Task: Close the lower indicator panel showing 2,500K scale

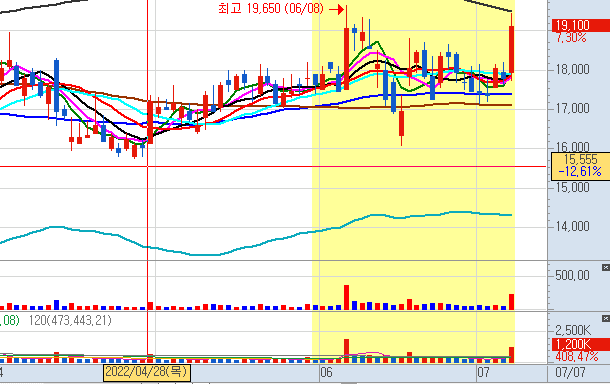Action: point(606,319)
